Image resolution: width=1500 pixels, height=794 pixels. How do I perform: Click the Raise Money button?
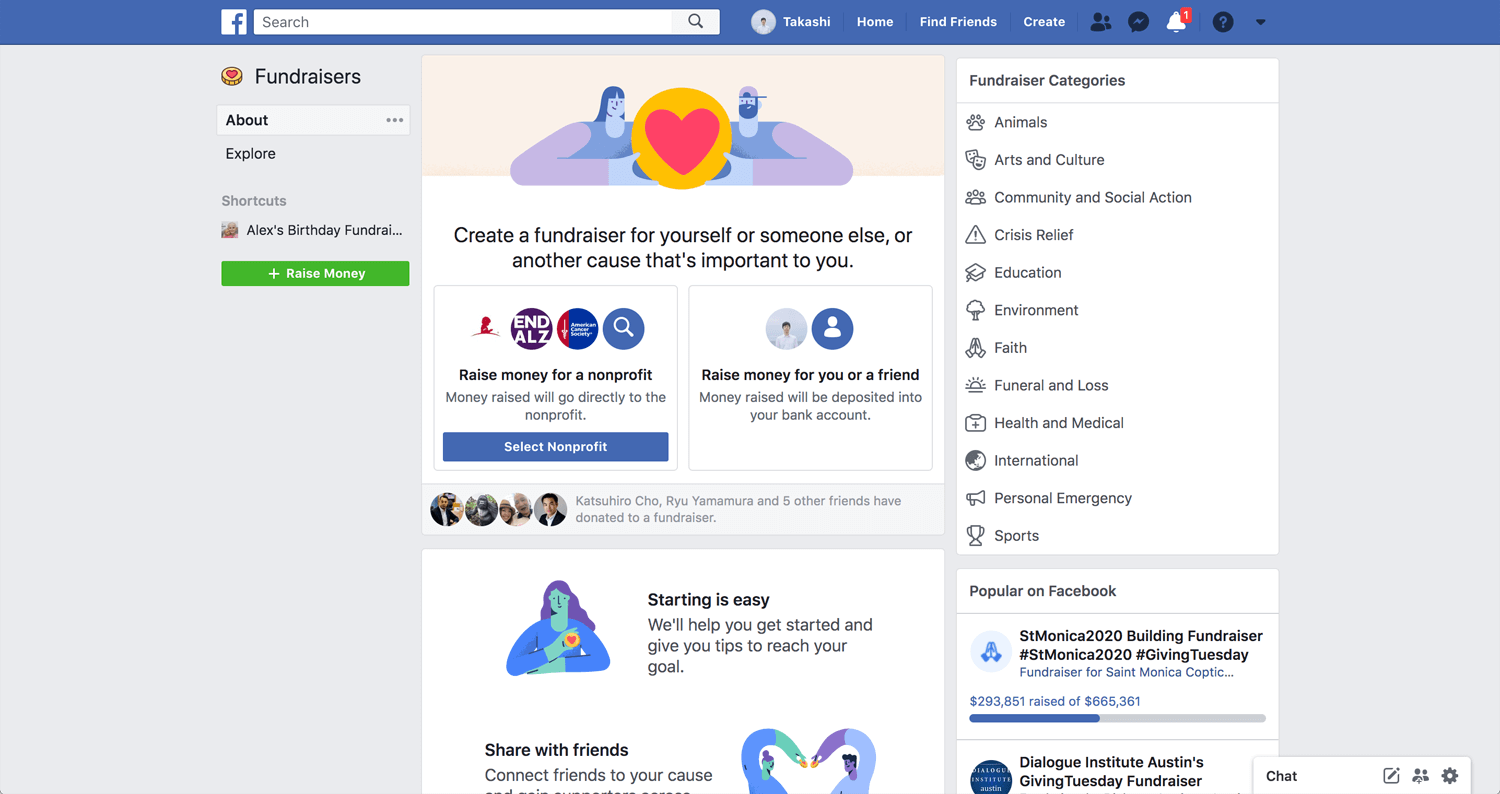click(x=315, y=274)
